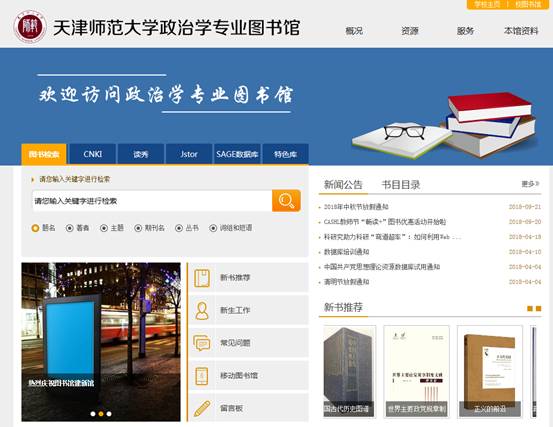
Task: Click the orange magnifier search button
Action: (286, 201)
